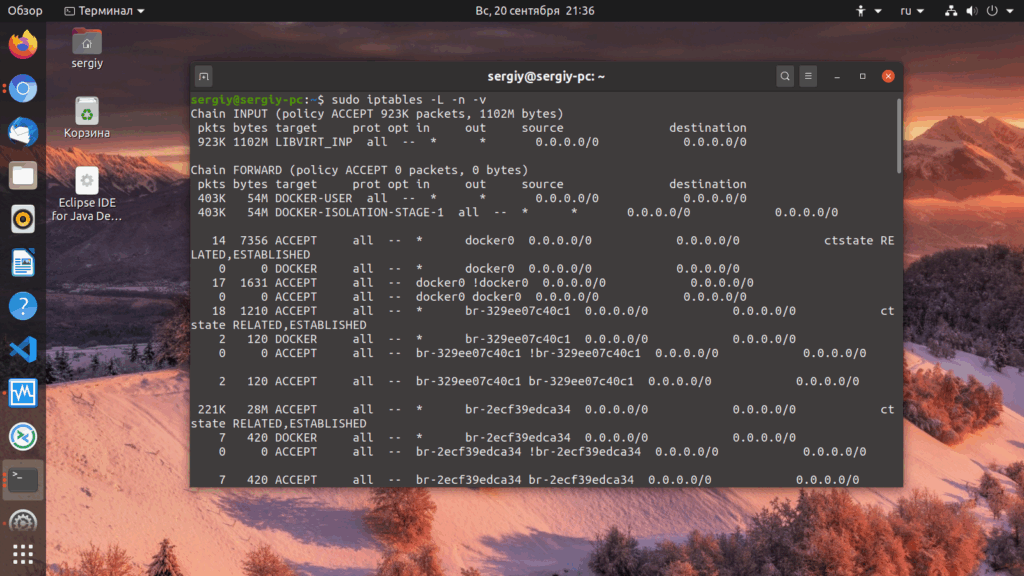The height and width of the screenshot is (576, 1024).
Task: Open the power menu icon
Action: click(992, 10)
